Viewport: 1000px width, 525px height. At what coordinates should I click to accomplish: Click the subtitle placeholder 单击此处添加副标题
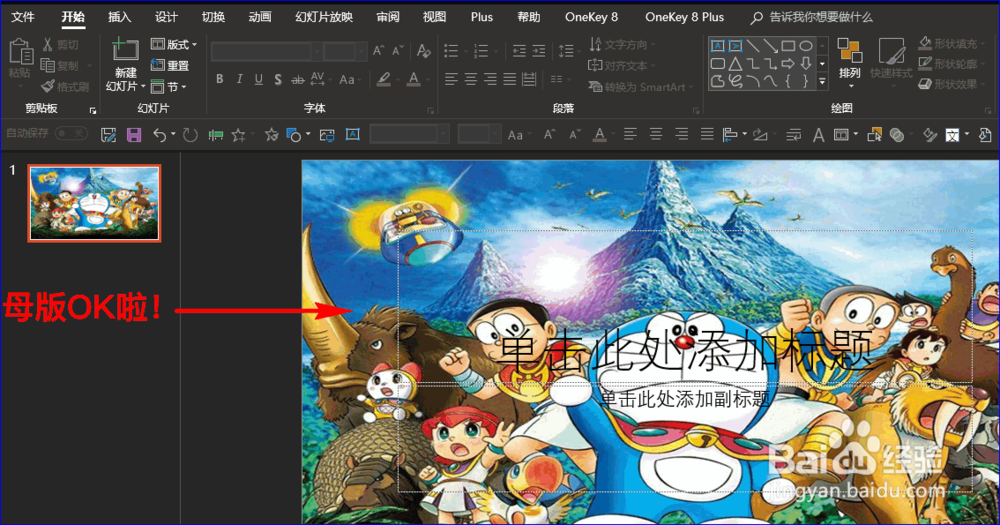(684, 399)
